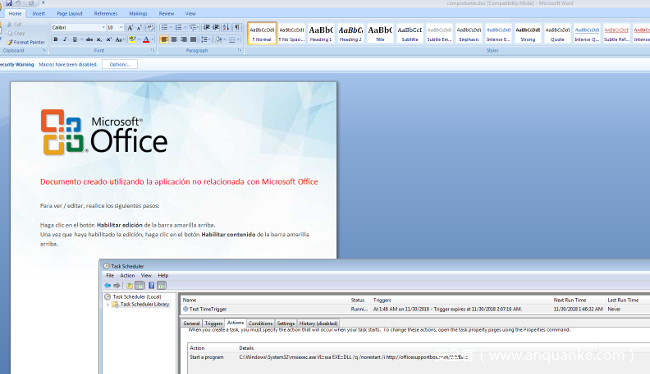Switch to the Page Layout ribbon tab
Viewport: 650px width, 374px height.
point(70,14)
